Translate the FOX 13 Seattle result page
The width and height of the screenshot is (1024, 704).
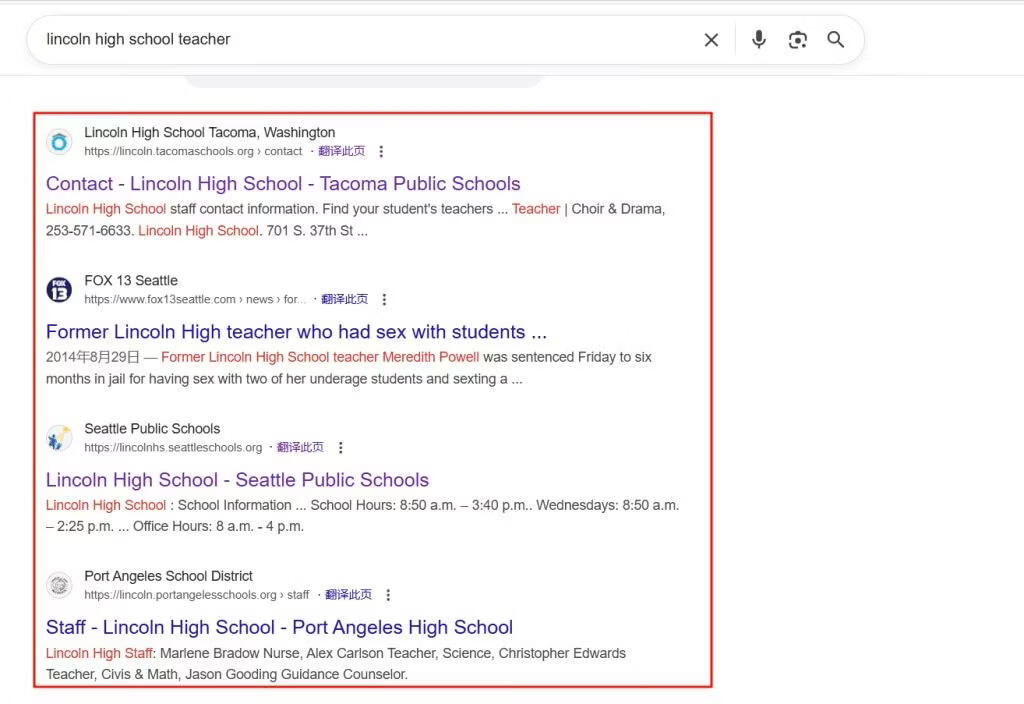pyautogui.click(x=344, y=300)
